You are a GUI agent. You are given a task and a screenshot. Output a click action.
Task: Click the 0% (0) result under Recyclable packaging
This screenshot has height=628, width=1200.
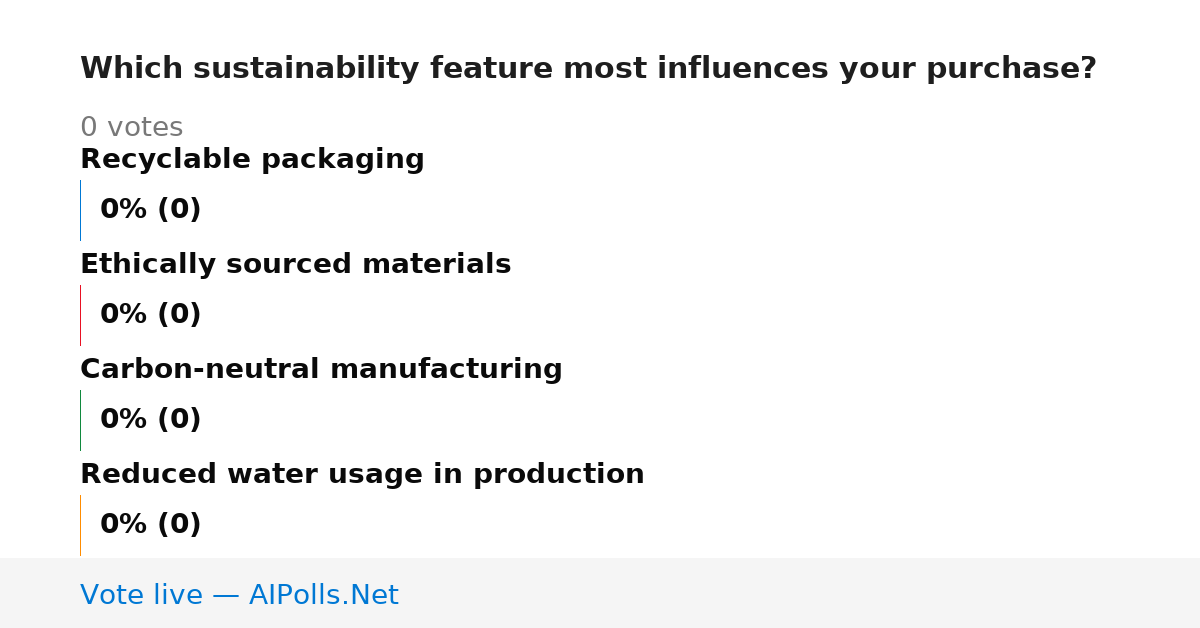[x=151, y=210]
